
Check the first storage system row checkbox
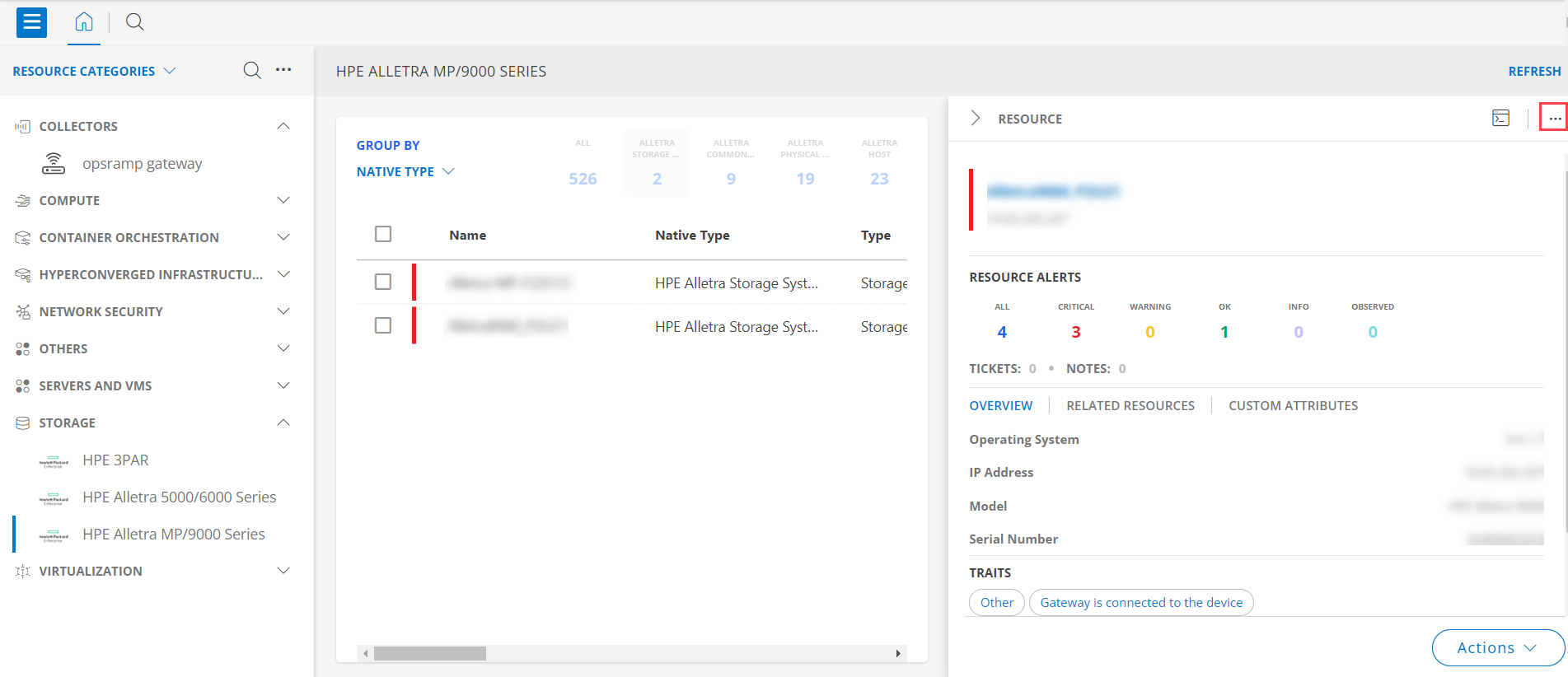[x=383, y=282]
